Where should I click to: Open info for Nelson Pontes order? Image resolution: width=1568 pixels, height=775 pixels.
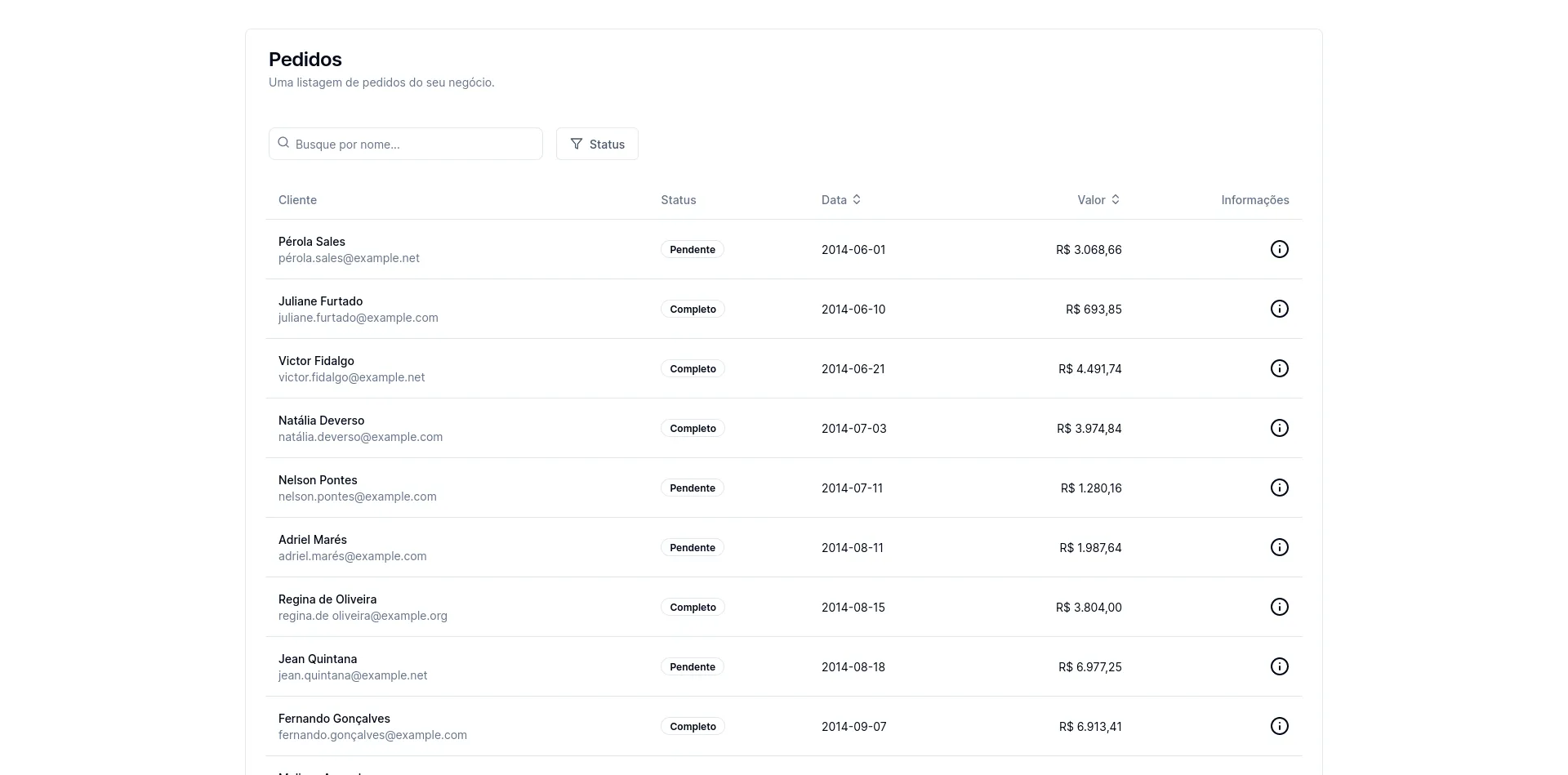point(1279,488)
